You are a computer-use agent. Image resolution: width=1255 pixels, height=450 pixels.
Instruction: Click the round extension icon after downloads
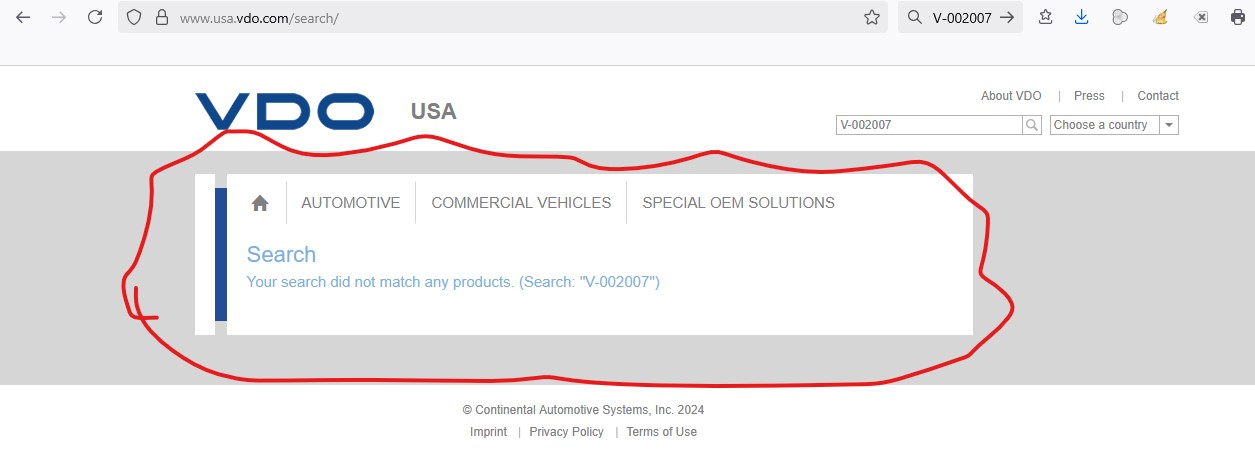pos(1120,17)
